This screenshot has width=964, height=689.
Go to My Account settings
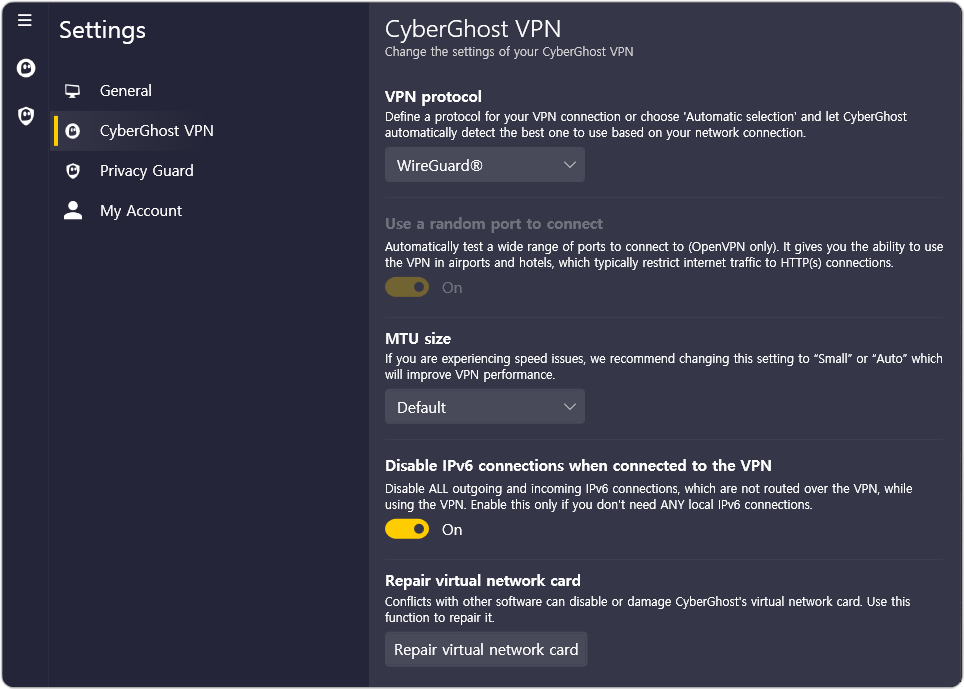coord(140,210)
